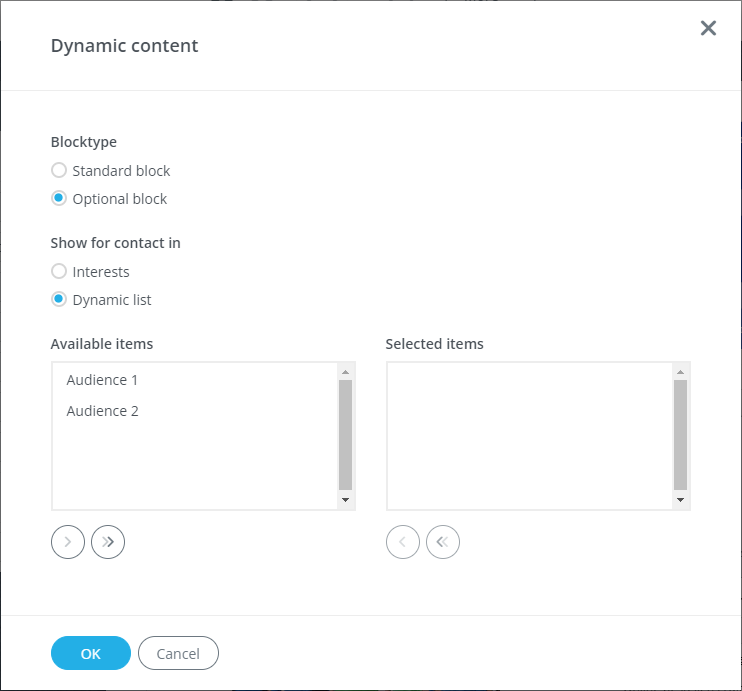Click the Available items scrollbar thumb
742x691 pixels.
(345, 434)
